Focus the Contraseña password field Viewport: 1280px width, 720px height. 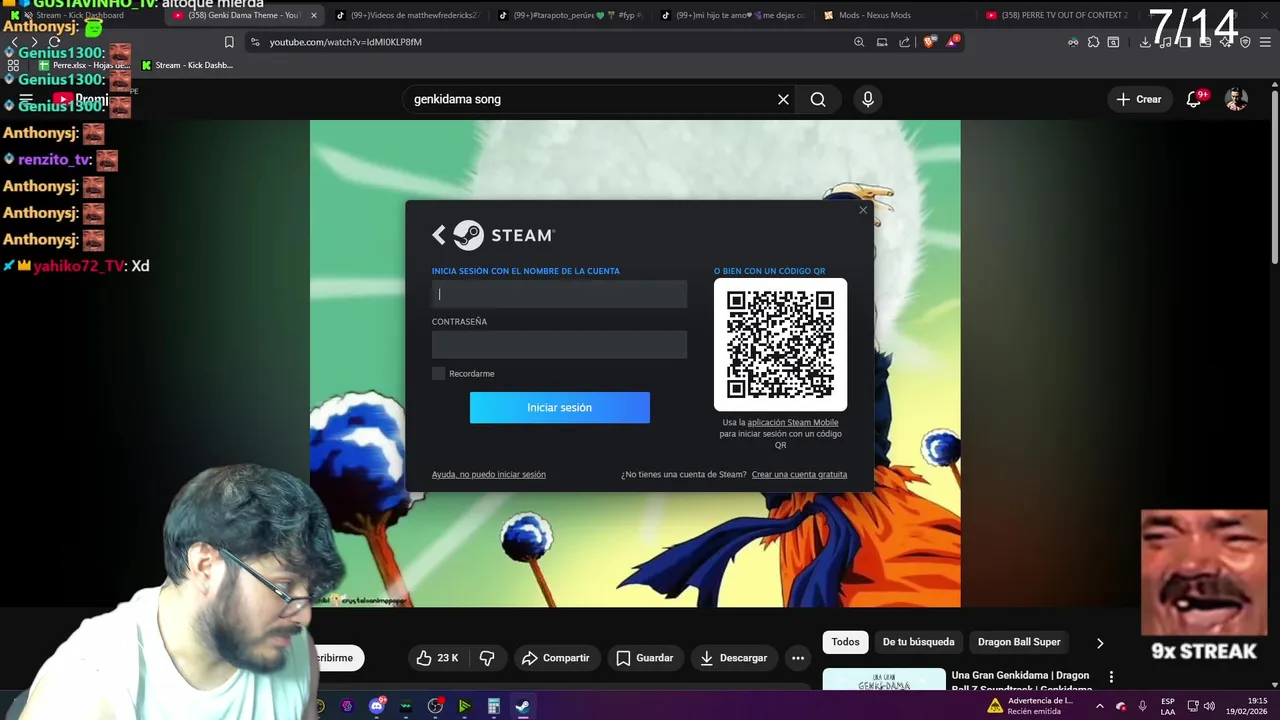pos(559,345)
